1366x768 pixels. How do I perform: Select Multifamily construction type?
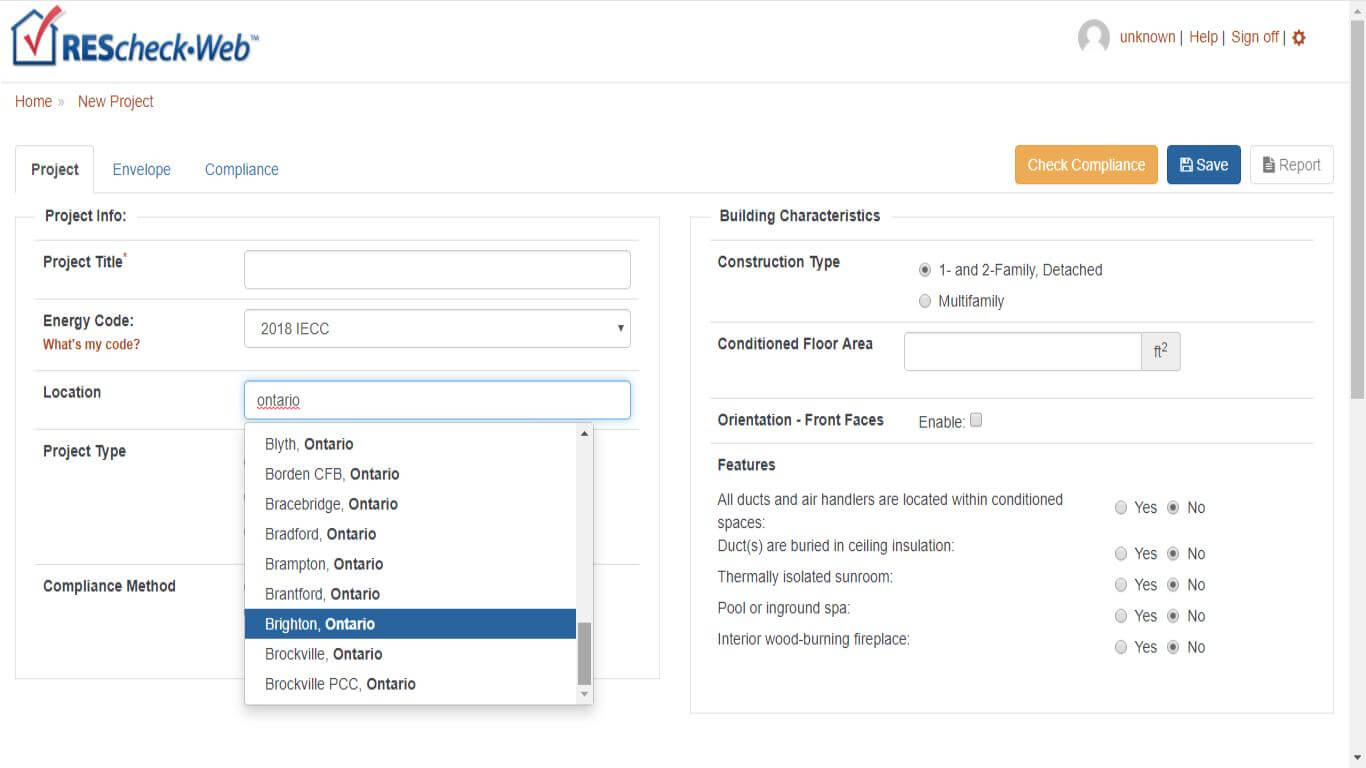(925, 301)
